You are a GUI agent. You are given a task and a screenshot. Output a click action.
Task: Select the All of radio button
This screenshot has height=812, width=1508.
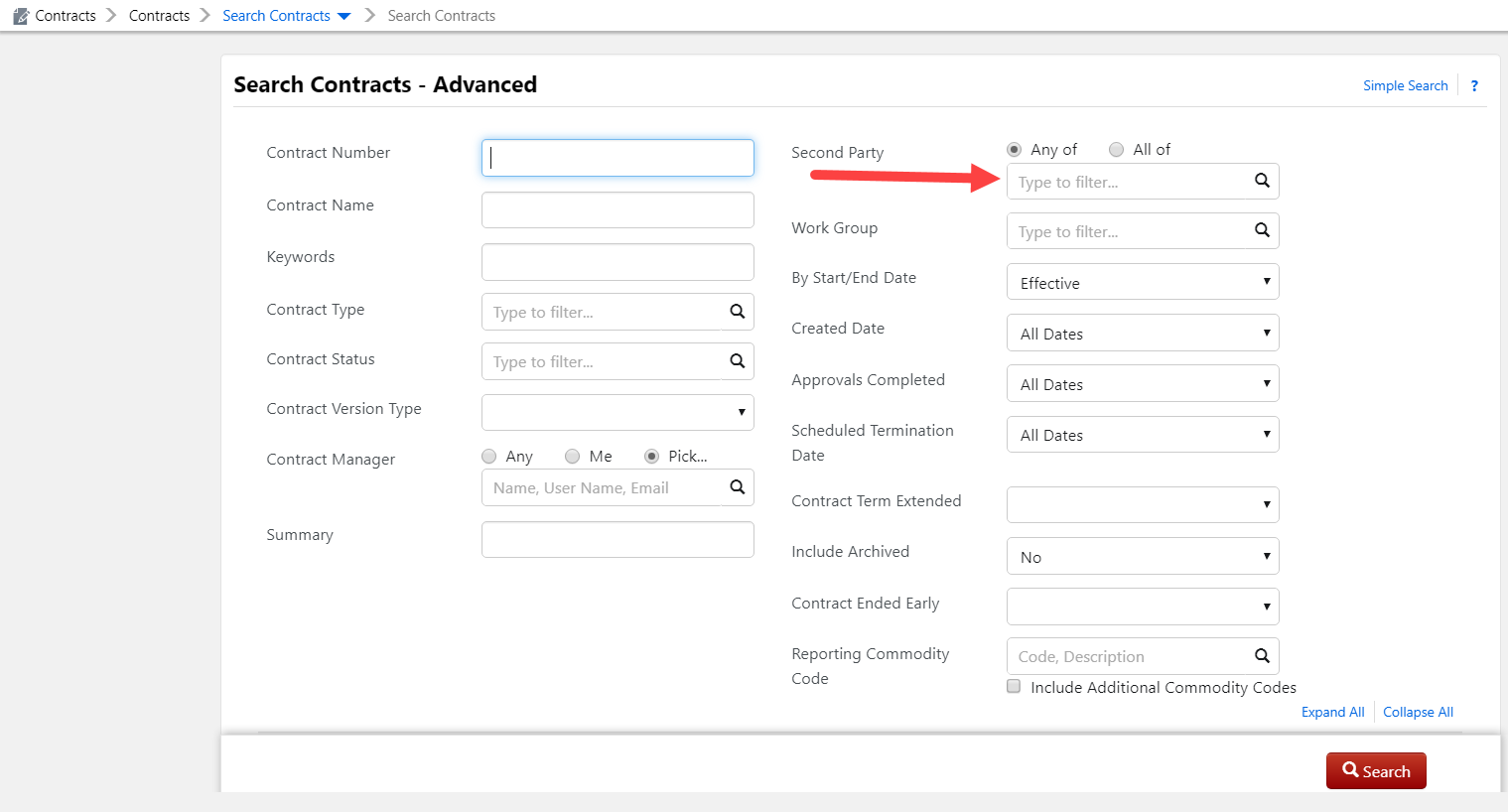[x=1116, y=150]
